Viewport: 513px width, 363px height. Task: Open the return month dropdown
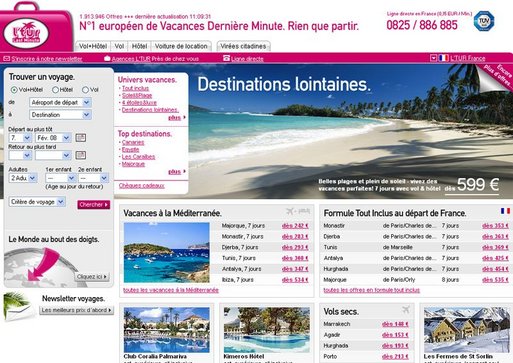53,155
